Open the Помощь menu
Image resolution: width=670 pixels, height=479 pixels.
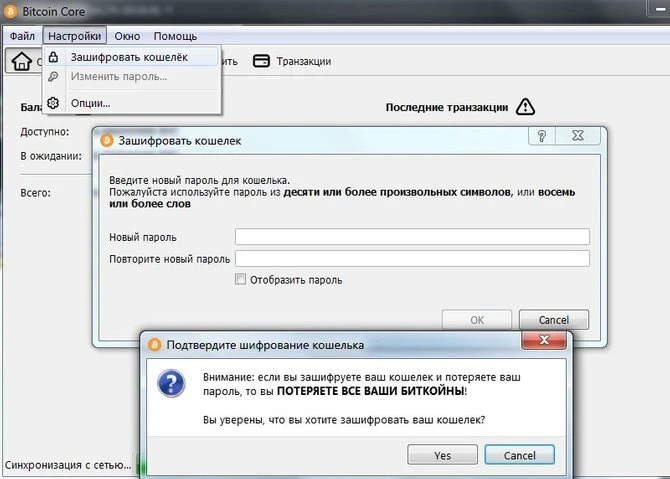point(175,36)
